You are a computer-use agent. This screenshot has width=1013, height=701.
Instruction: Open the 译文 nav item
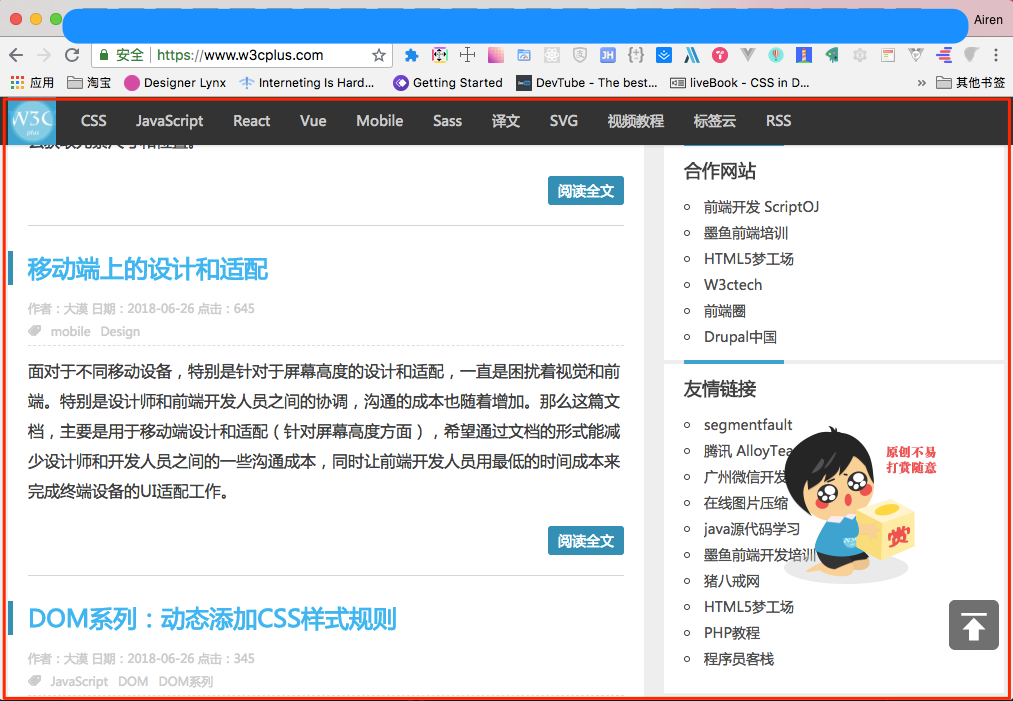tap(505, 121)
